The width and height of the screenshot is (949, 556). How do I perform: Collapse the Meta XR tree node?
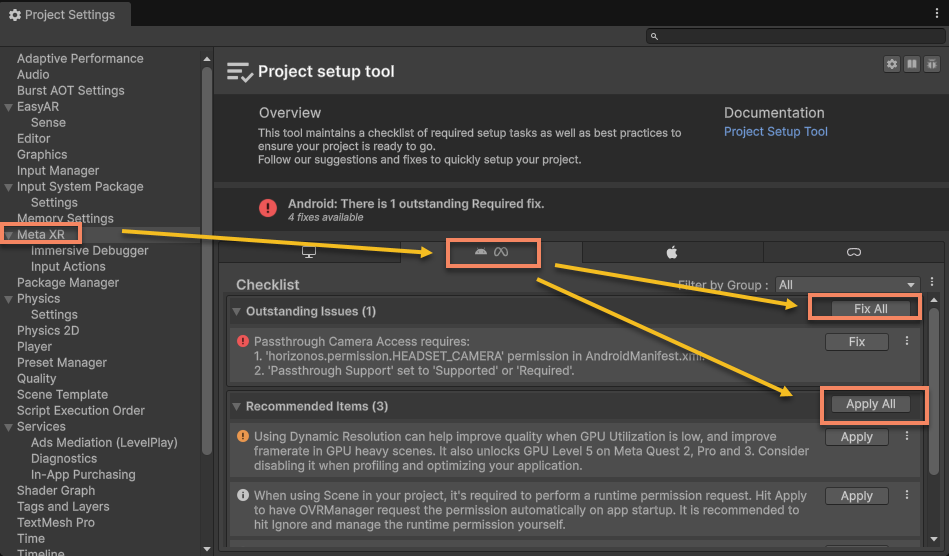8,235
